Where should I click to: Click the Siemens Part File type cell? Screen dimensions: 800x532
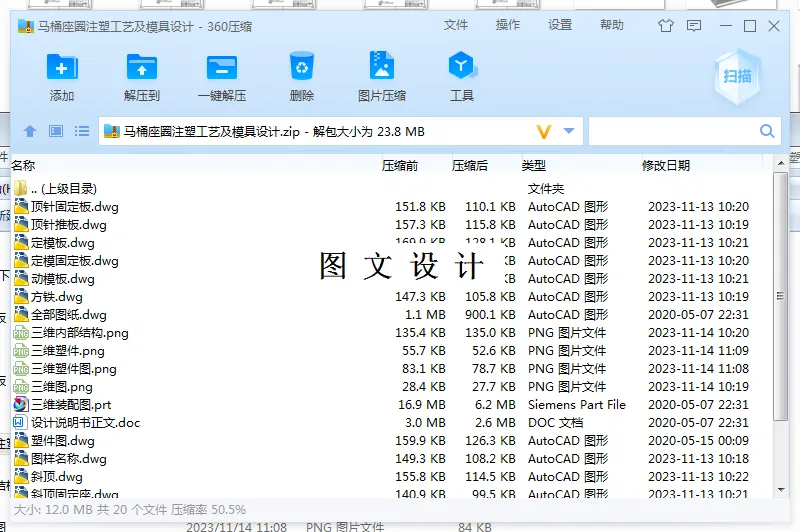click(x=577, y=404)
